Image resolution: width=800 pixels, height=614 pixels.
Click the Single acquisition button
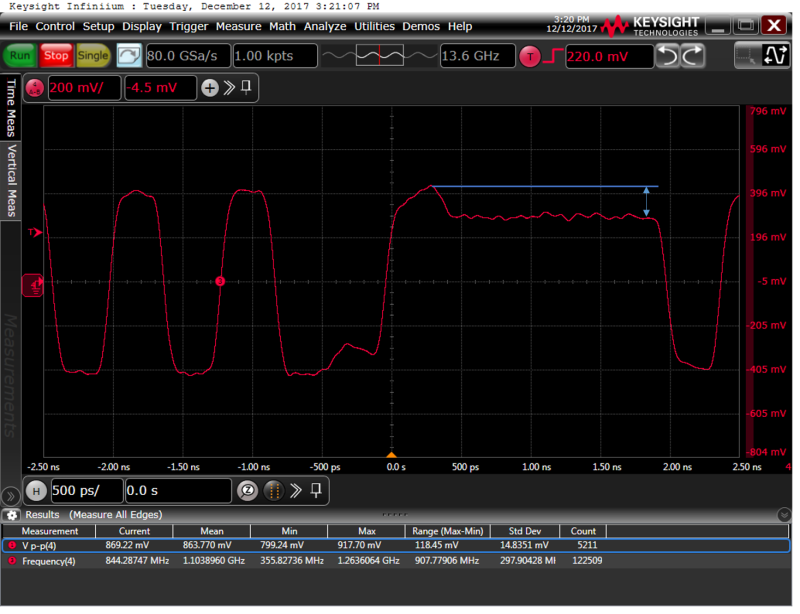[x=92, y=56]
